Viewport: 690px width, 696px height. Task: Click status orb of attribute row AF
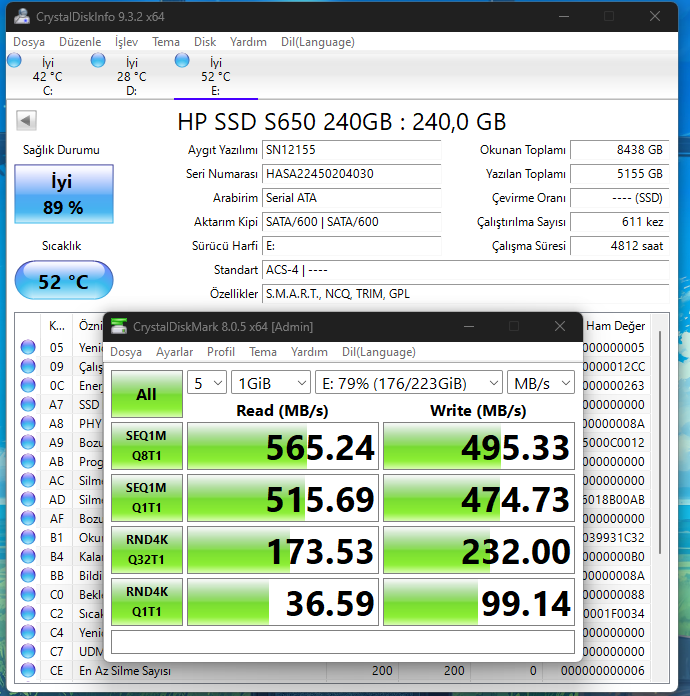(x=28, y=518)
